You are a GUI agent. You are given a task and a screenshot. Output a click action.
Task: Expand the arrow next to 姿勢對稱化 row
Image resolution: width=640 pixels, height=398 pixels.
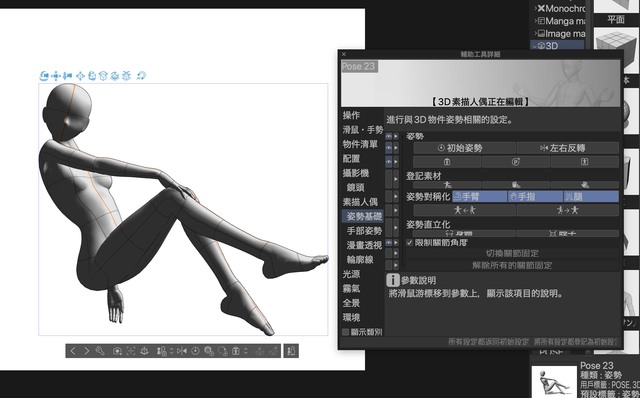396,196
